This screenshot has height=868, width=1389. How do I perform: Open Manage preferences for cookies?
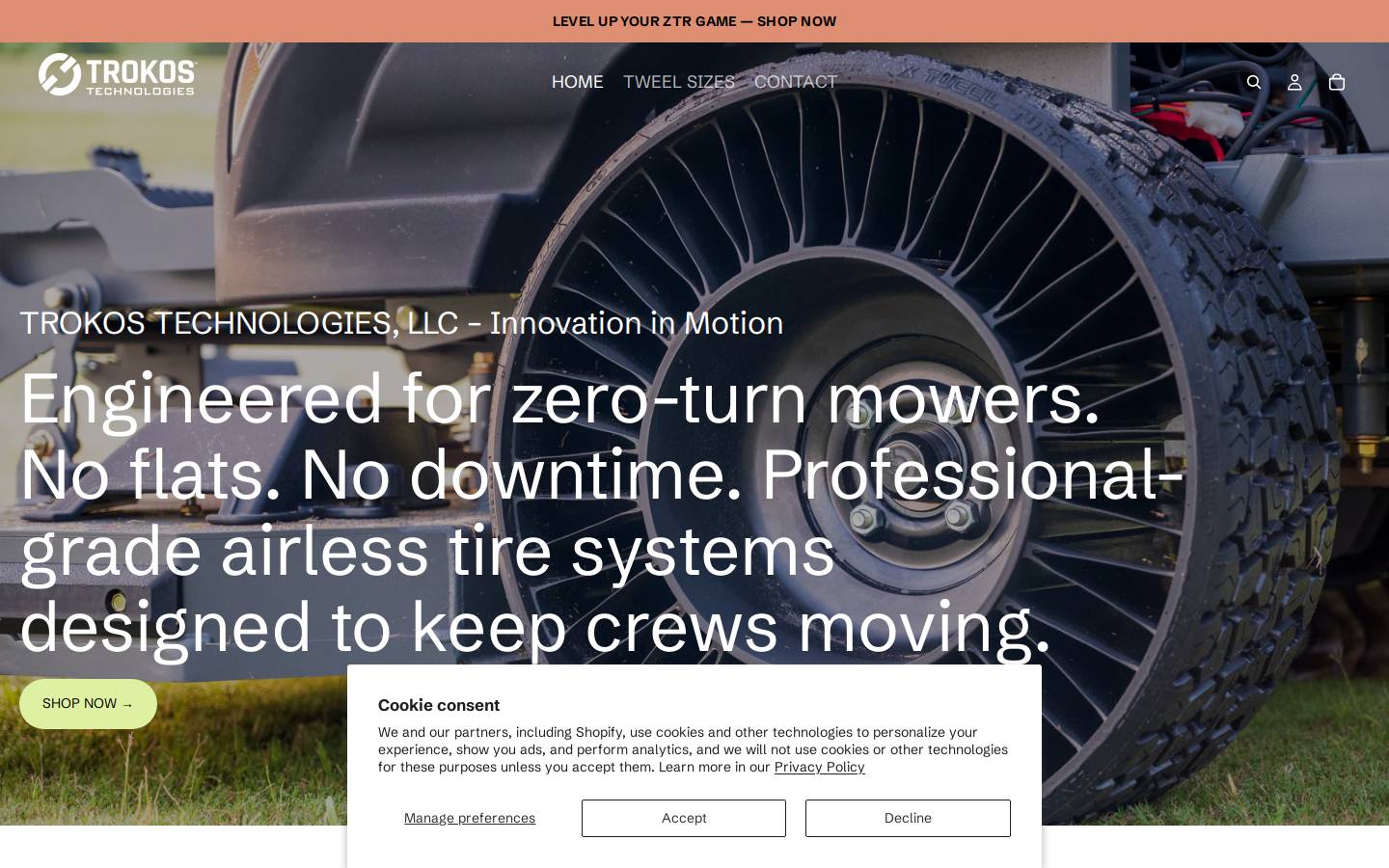coord(470,818)
